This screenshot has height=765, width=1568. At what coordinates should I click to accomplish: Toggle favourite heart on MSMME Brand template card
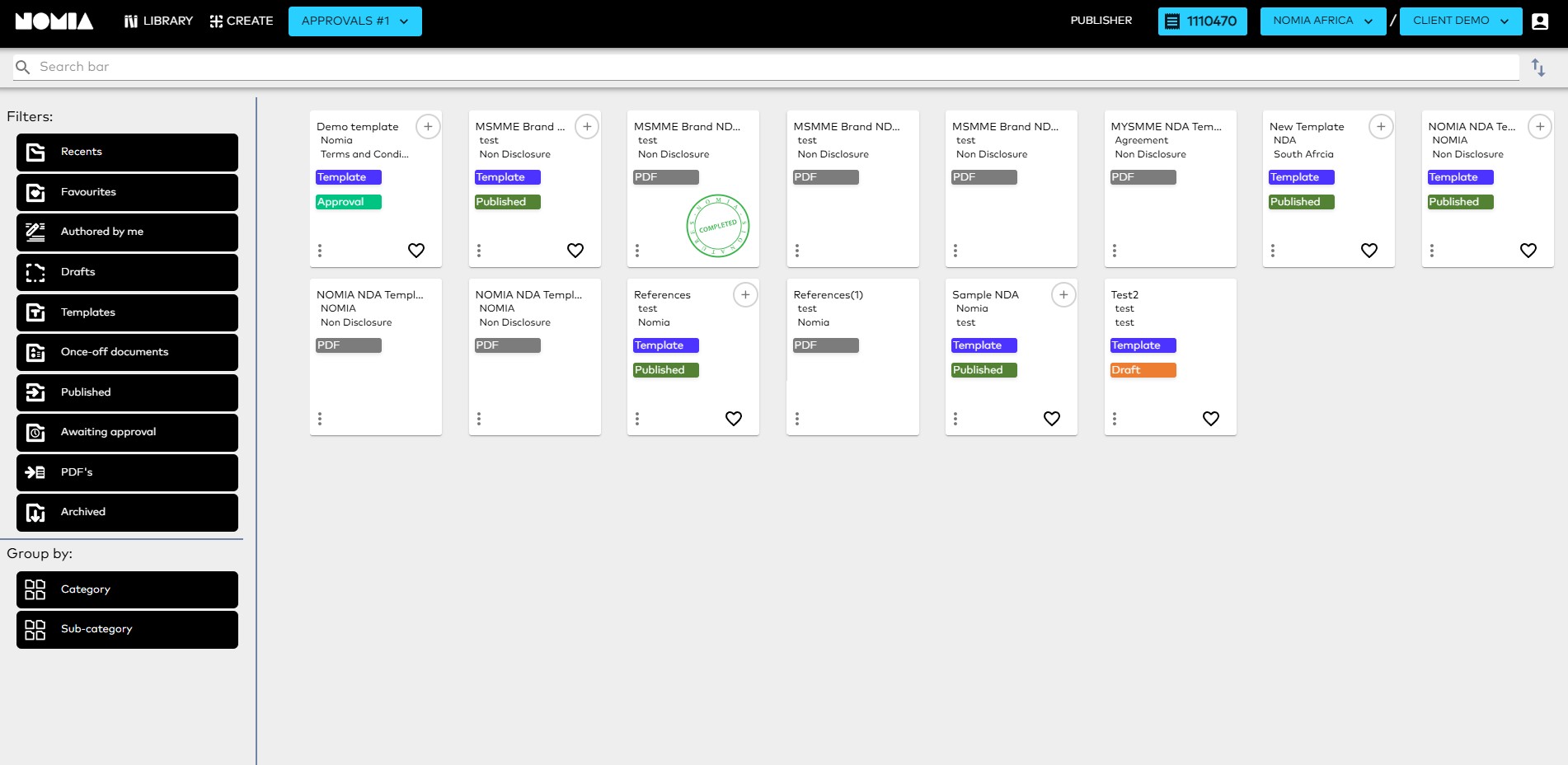575,251
